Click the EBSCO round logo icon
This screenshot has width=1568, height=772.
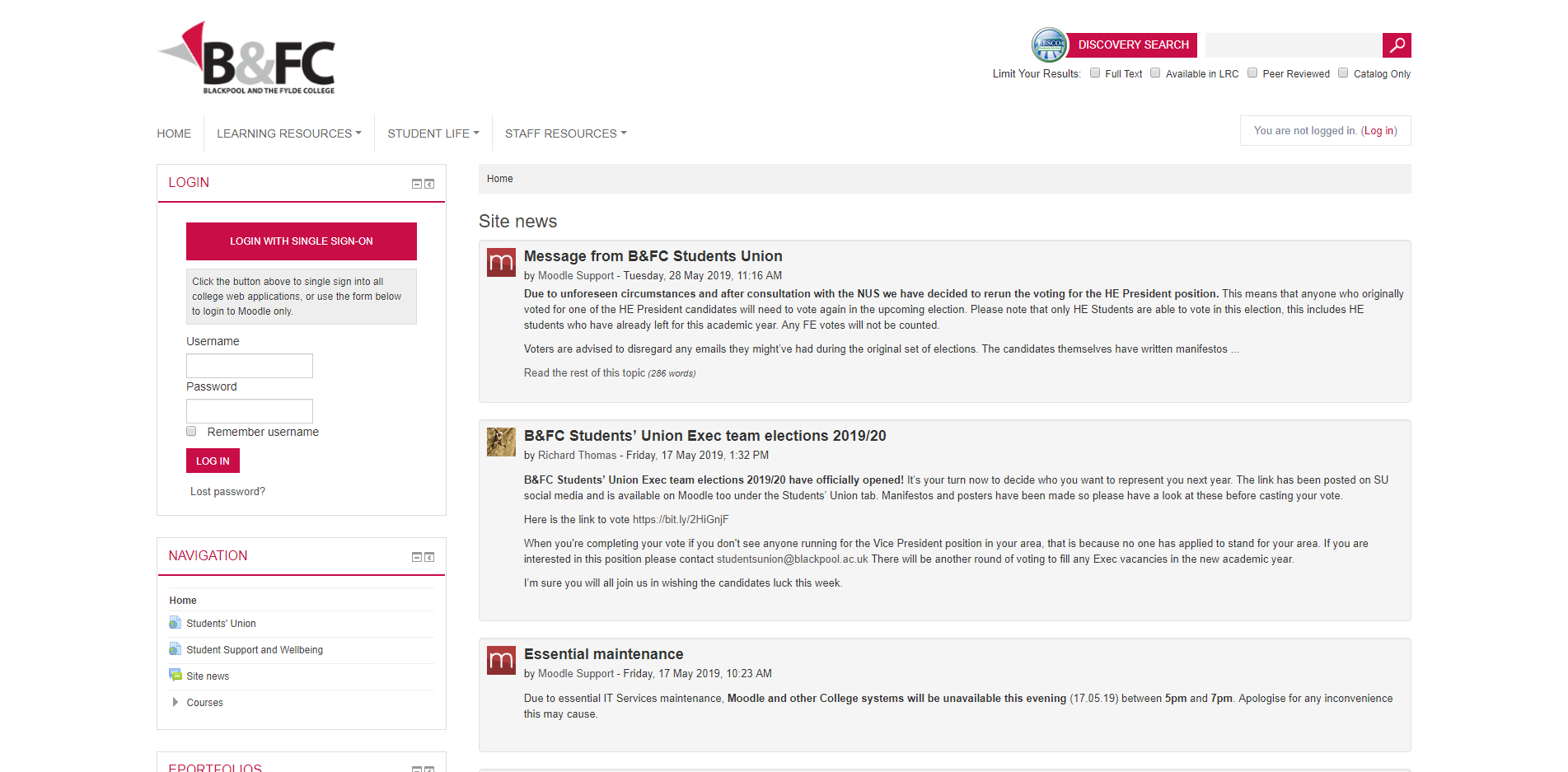click(1049, 44)
